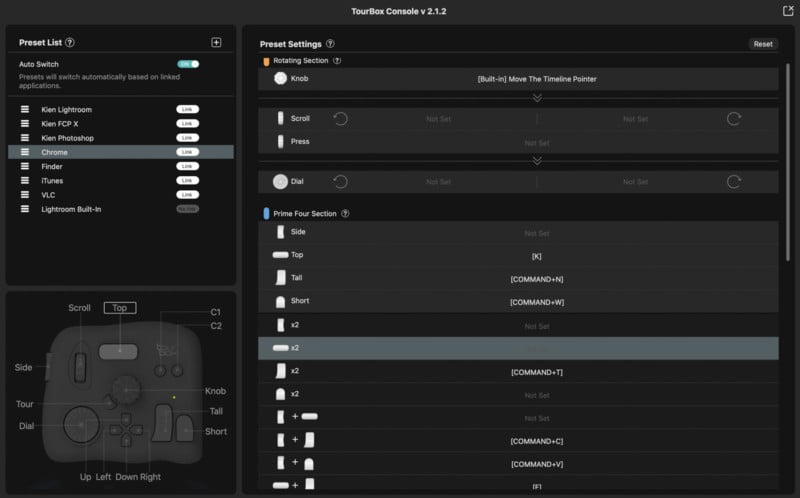800x498 pixels.
Task: Toggle the Link switch for Kien Lightroom
Action: point(187,109)
